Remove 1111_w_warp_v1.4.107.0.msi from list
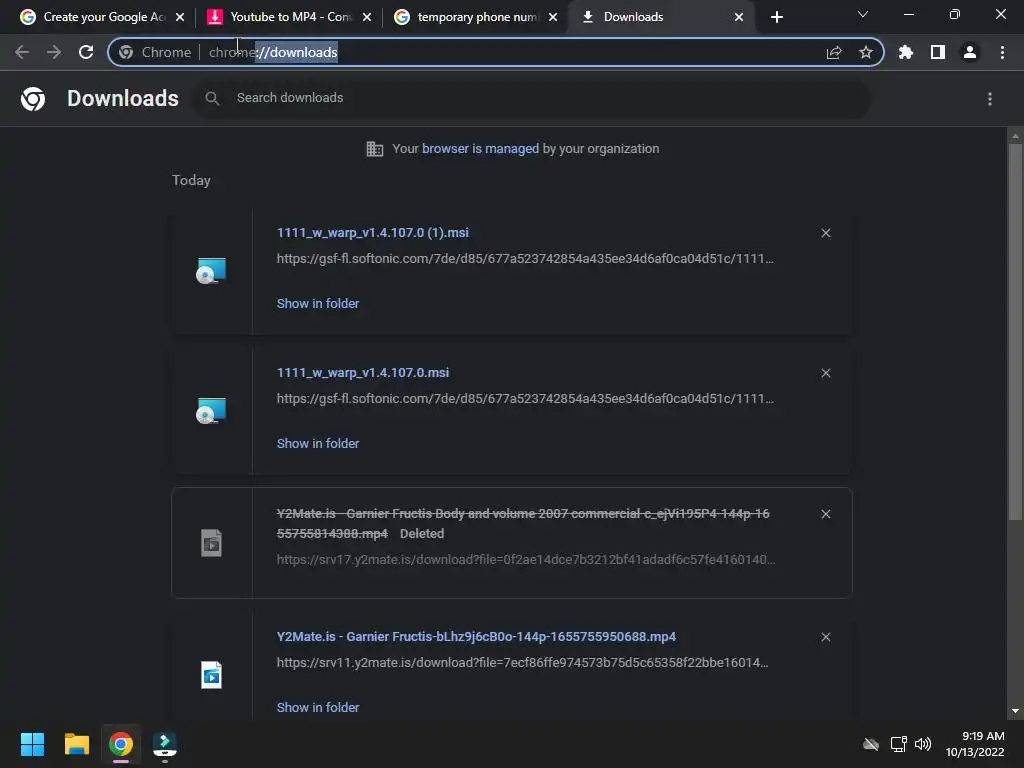Image resolution: width=1024 pixels, height=768 pixels. click(825, 373)
